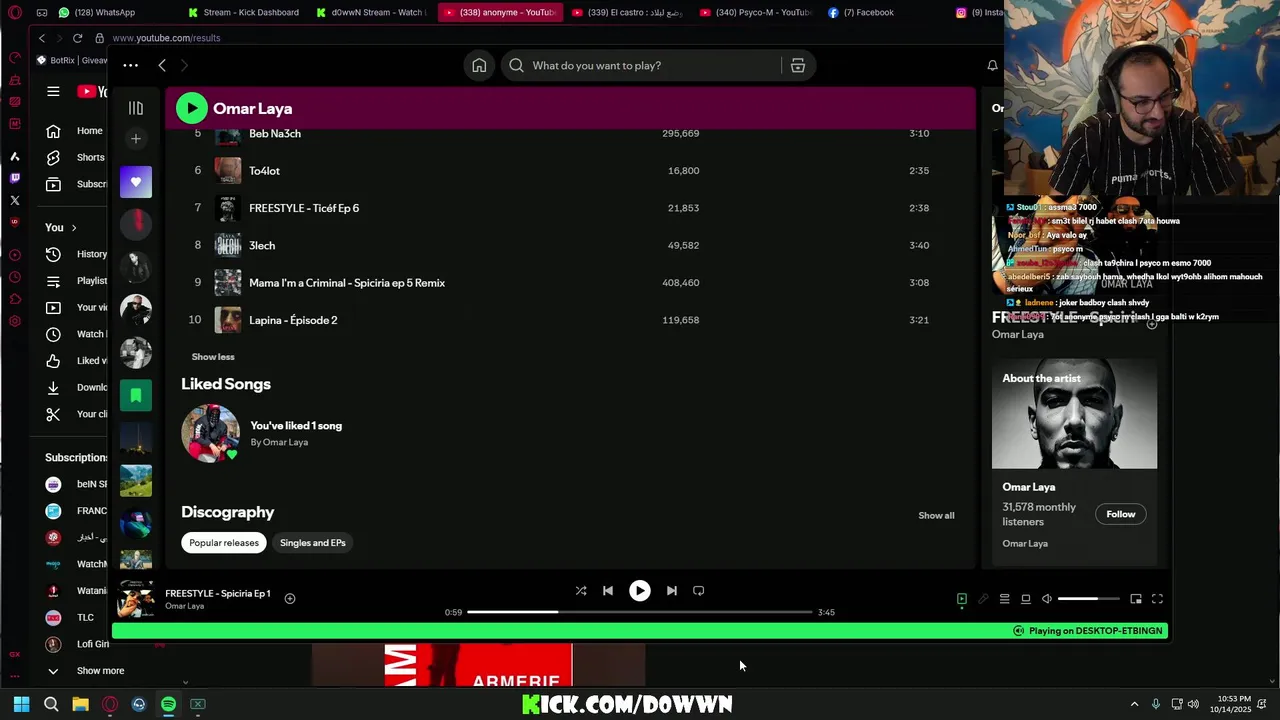Viewport: 1280px width, 720px height.
Task: Select track Beb Na3cha
Action: [x=274, y=134]
